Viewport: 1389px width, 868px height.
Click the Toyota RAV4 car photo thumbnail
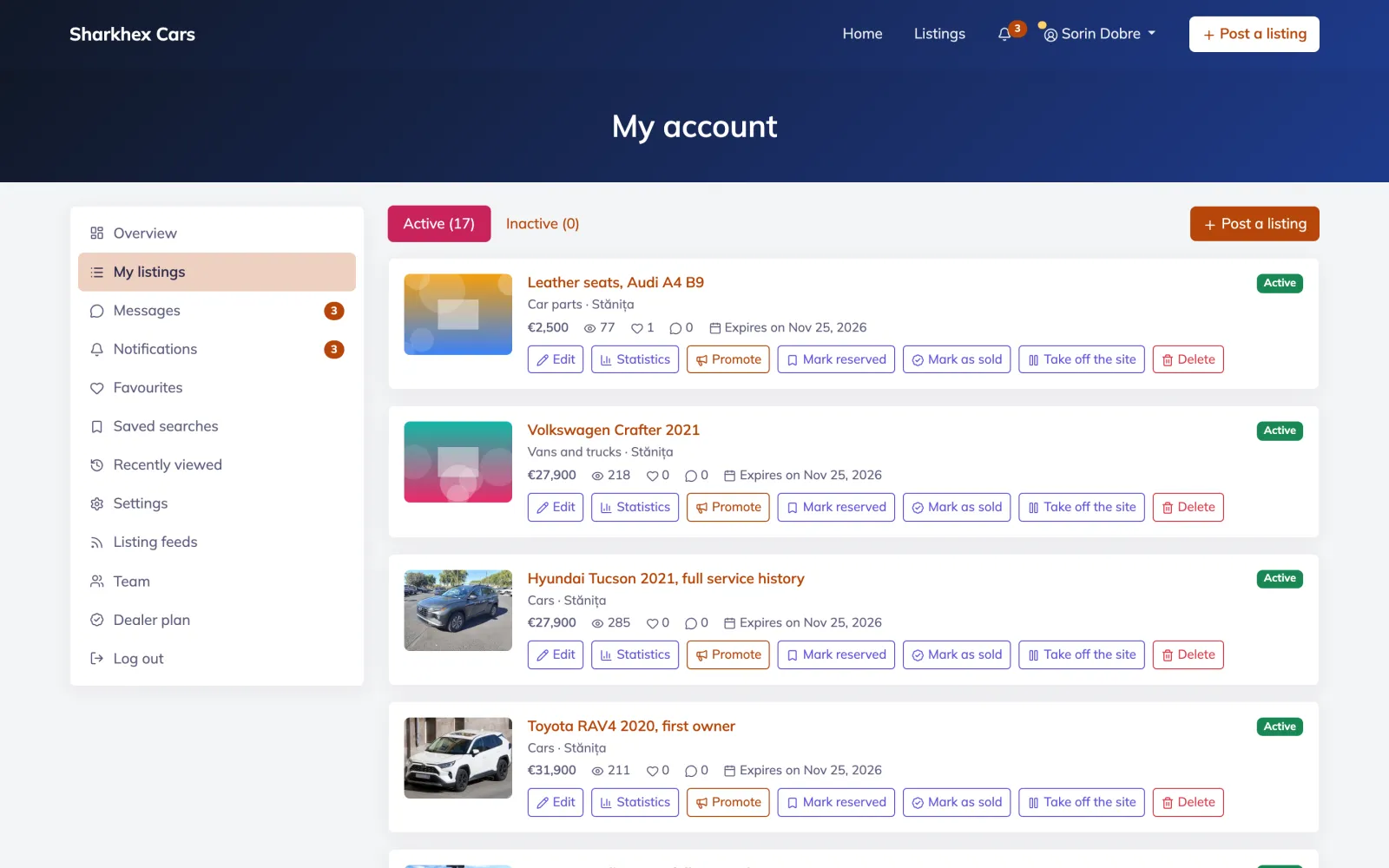[x=458, y=758]
